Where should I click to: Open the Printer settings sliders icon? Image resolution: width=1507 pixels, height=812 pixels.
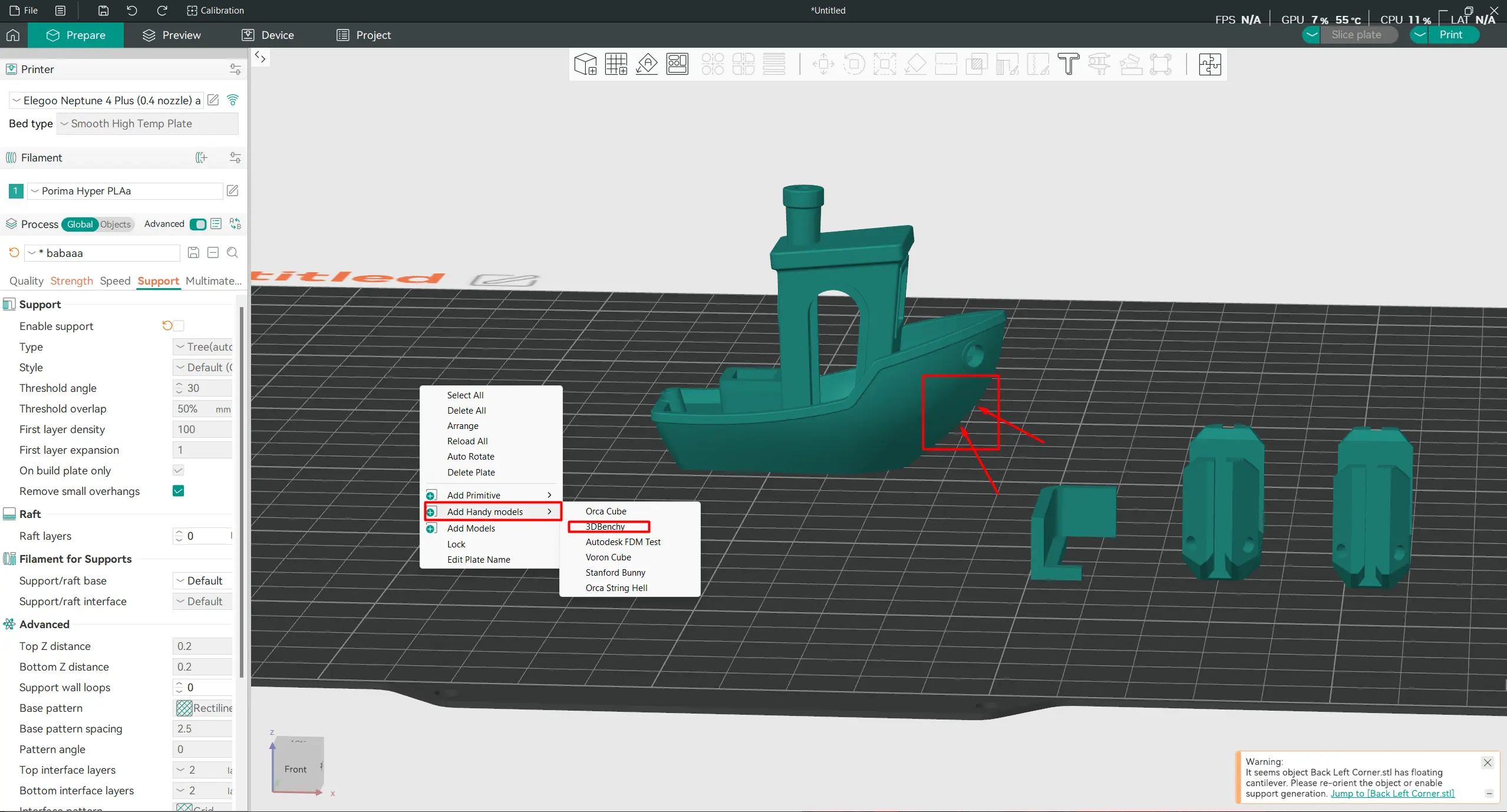pos(235,70)
